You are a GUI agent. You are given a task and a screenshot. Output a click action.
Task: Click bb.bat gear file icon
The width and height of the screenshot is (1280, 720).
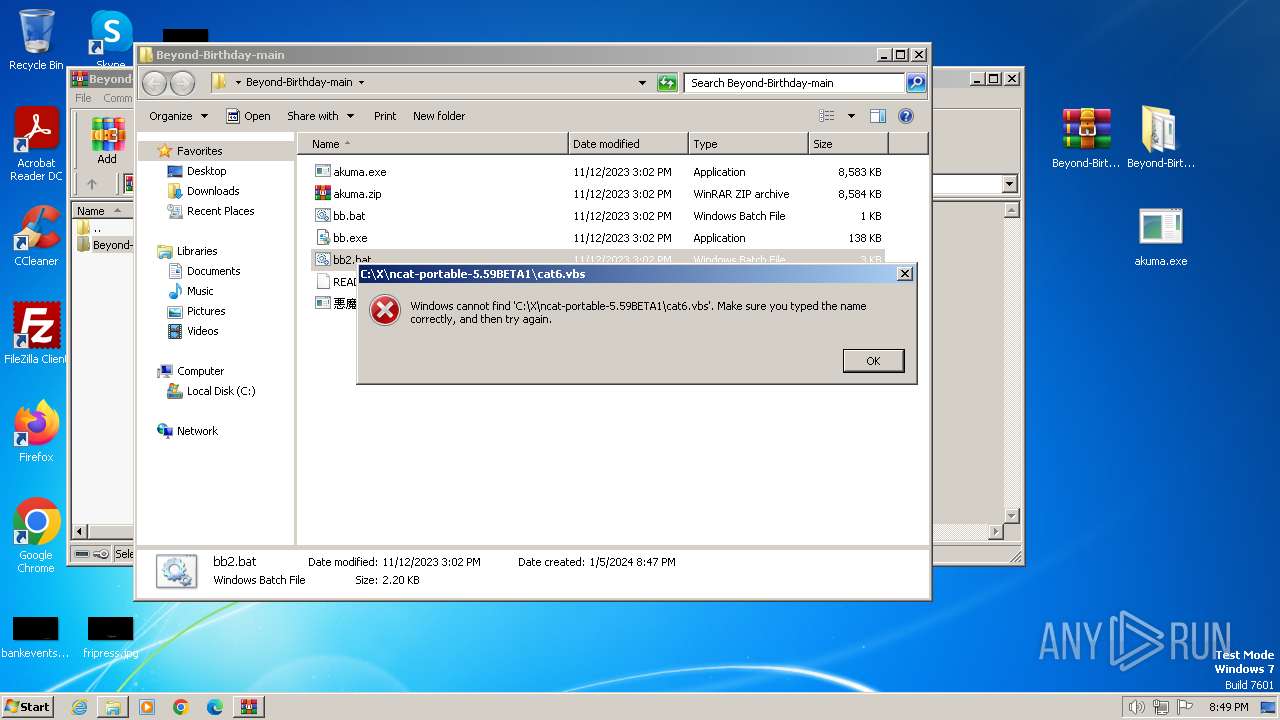pyautogui.click(x=322, y=216)
